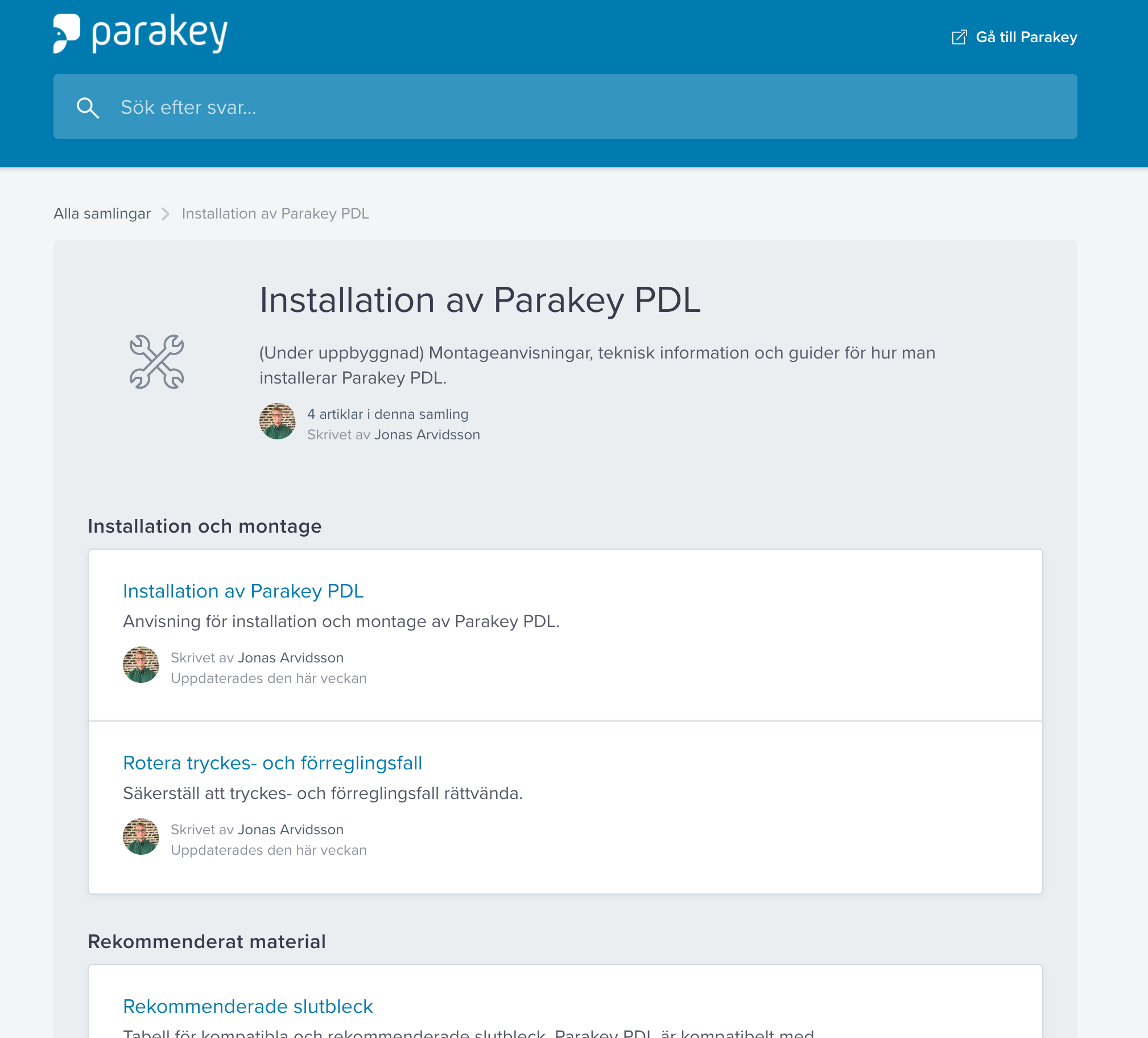Click '4 artiklar i denna samling' text

388,414
